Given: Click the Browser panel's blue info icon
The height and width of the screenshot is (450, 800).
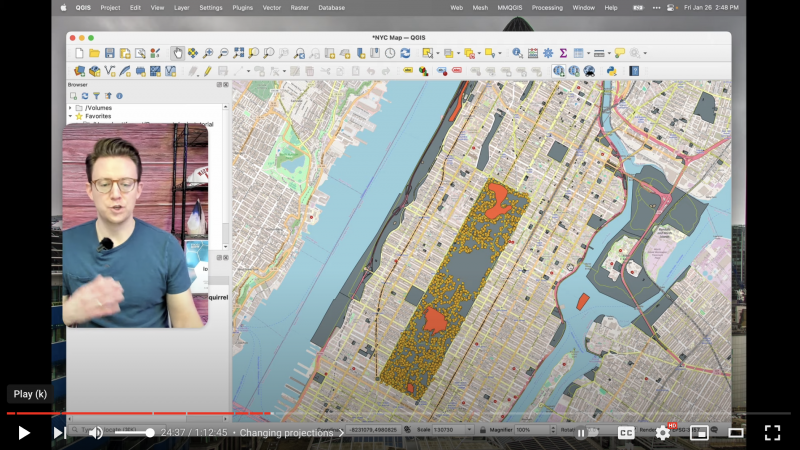Looking at the screenshot, I should [x=119, y=96].
